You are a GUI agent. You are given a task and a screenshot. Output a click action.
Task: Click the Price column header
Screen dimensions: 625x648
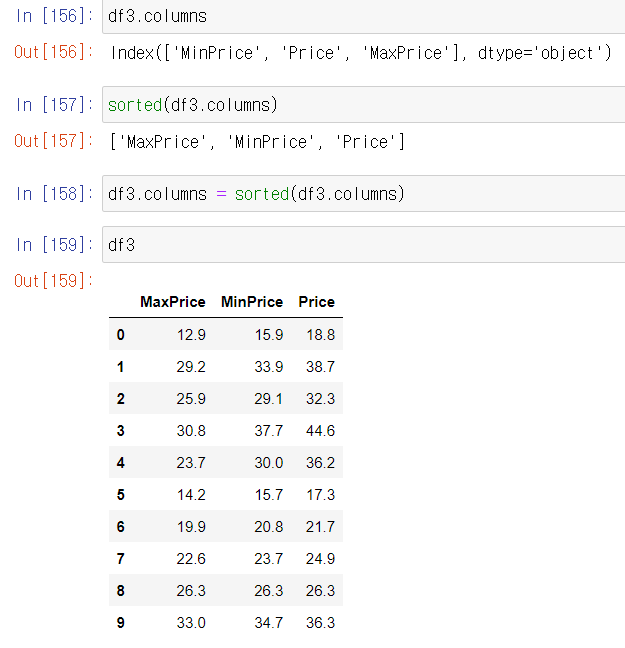(317, 302)
